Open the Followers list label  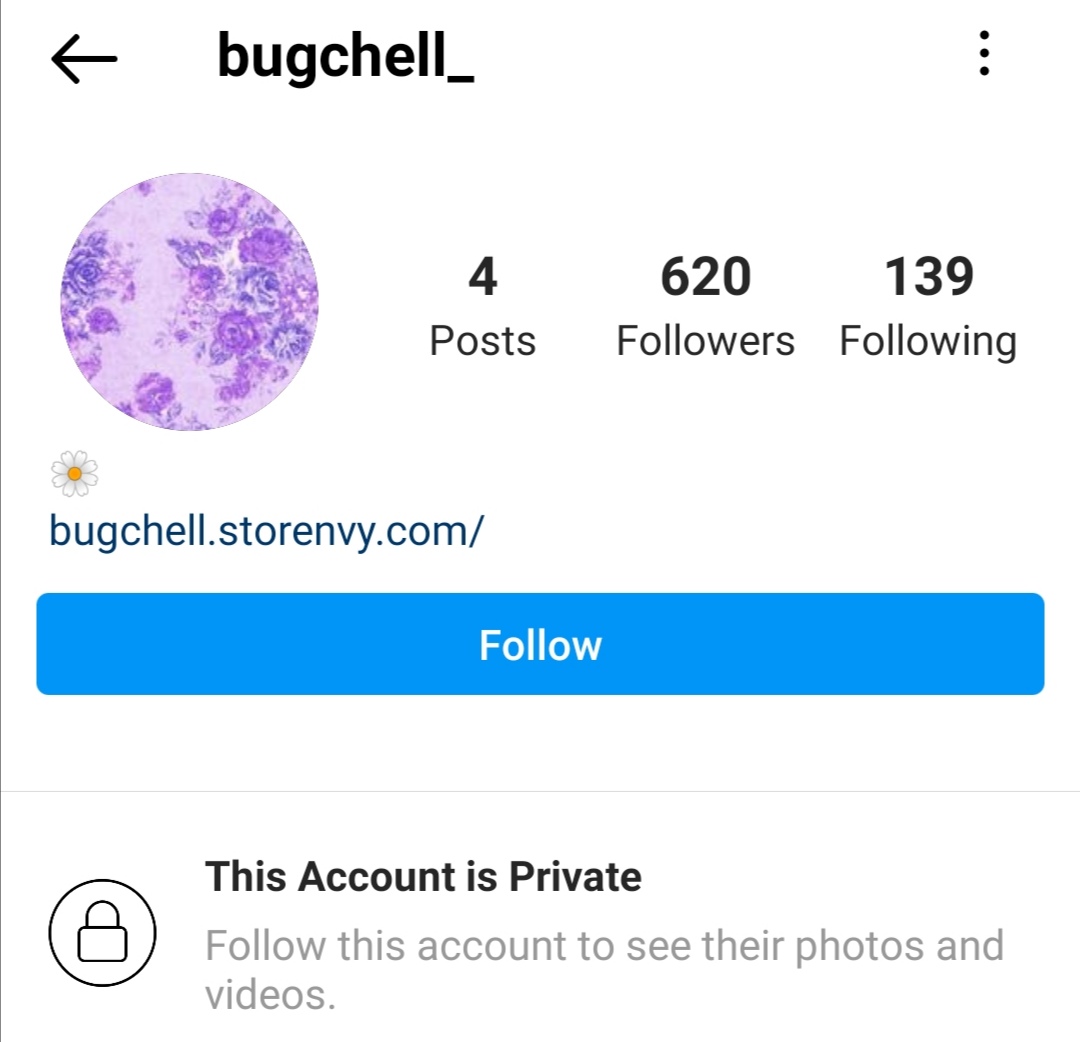(705, 341)
